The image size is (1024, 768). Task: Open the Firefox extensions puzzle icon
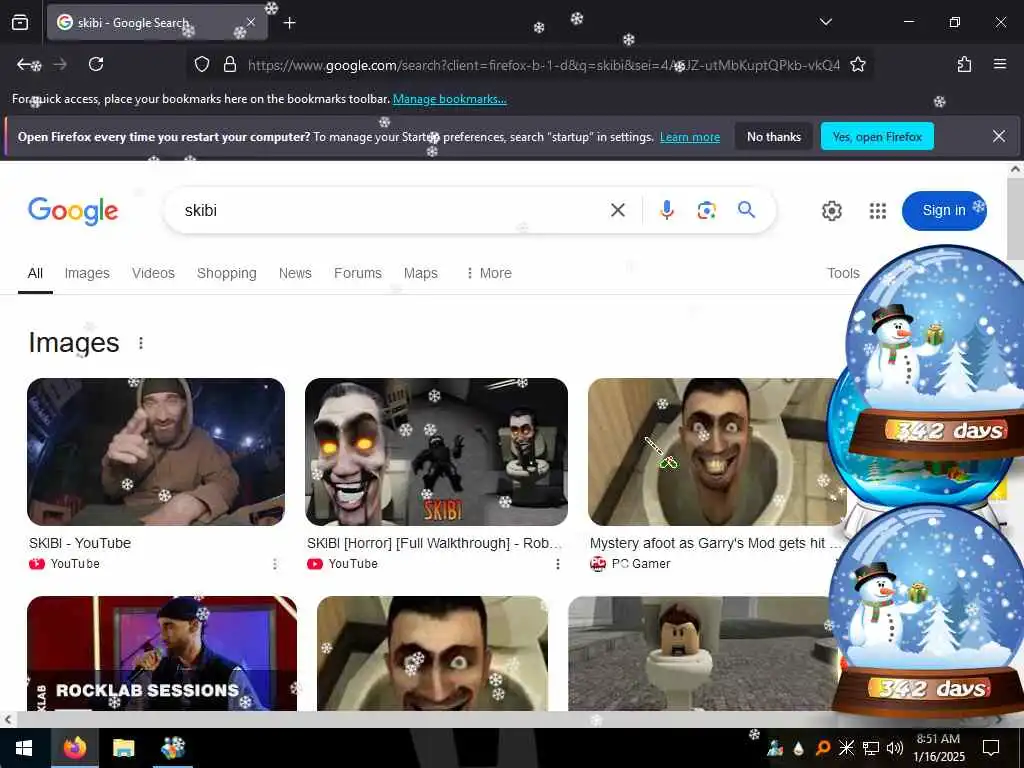click(964, 64)
